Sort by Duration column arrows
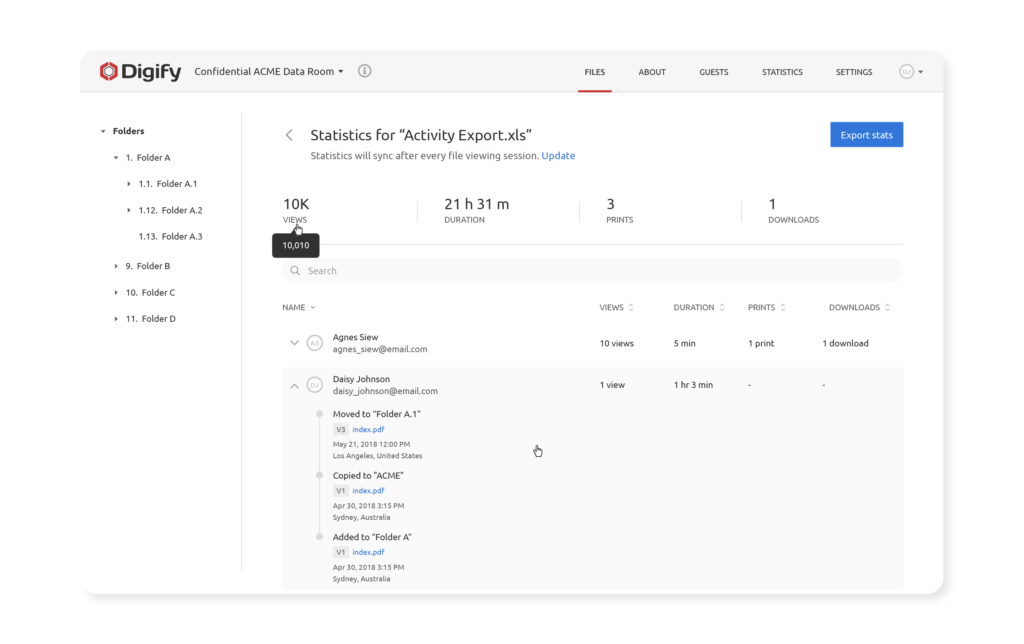The height and width of the screenshot is (644, 1024). point(722,308)
